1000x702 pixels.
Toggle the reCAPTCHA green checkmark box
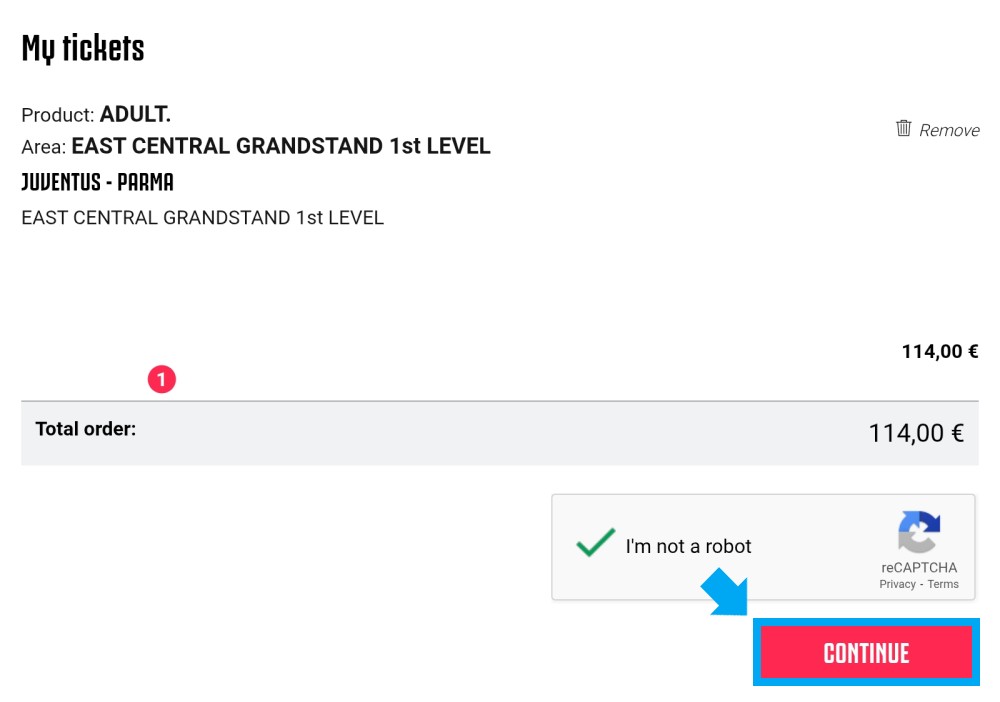[595, 543]
